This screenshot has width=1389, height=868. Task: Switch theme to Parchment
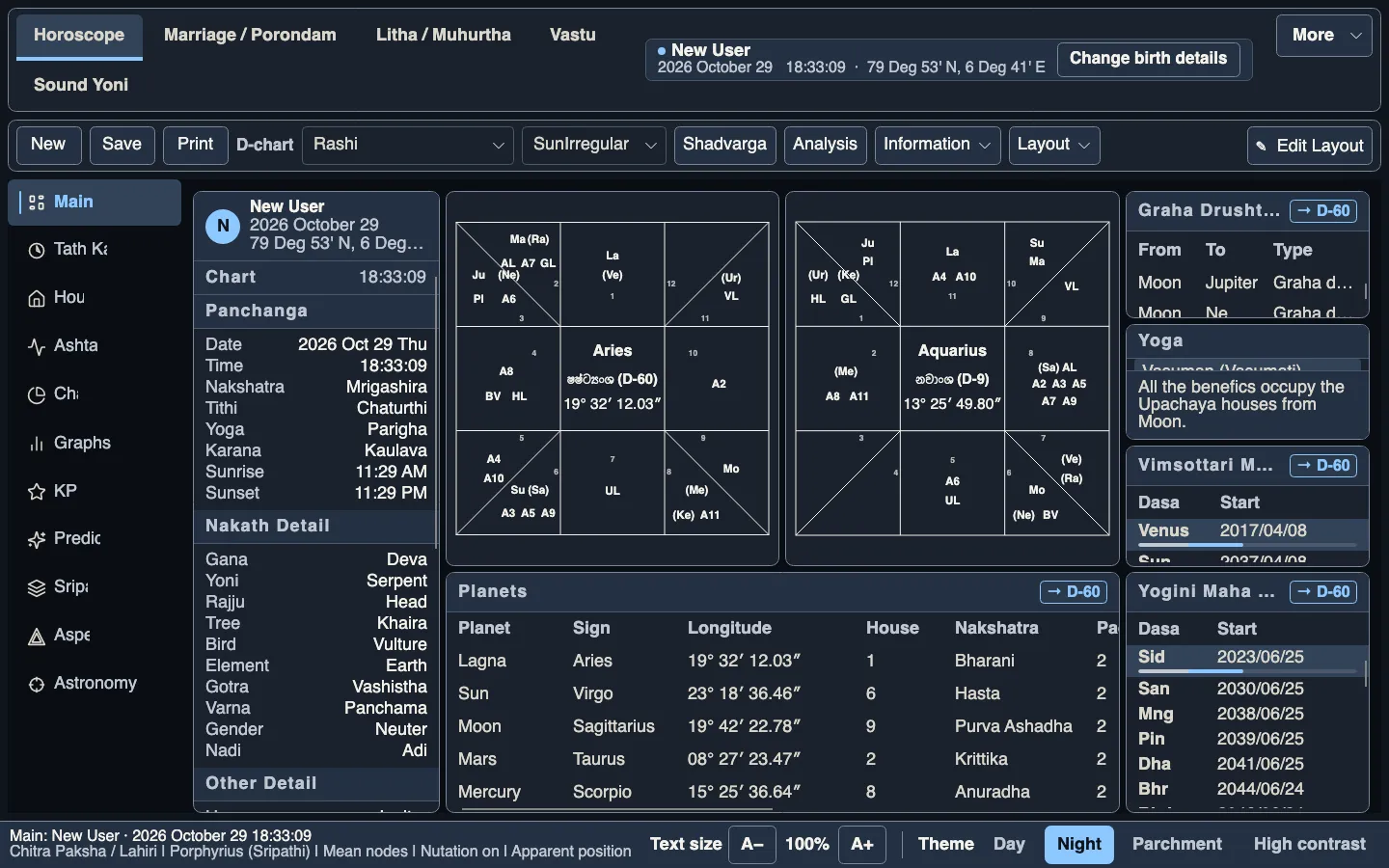tap(1177, 844)
